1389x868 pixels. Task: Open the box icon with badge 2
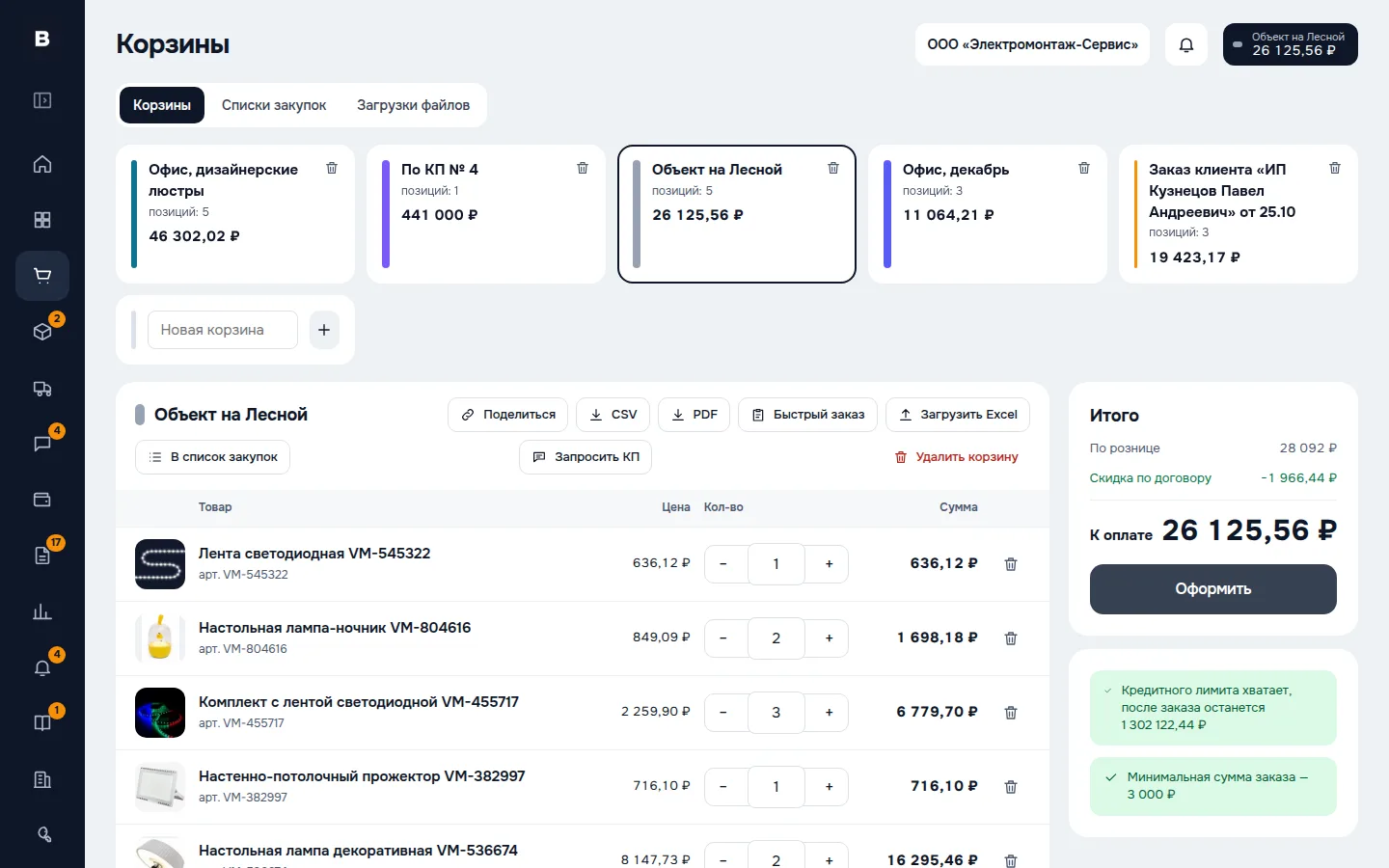(42, 332)
